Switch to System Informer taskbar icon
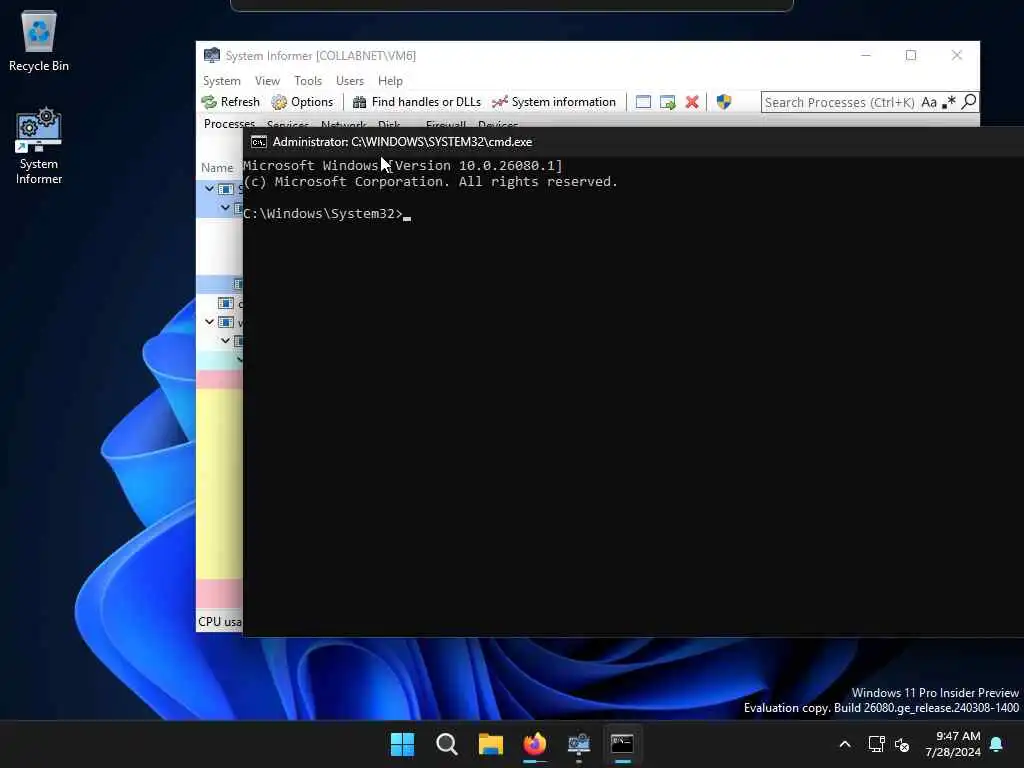 coord(579,744)
